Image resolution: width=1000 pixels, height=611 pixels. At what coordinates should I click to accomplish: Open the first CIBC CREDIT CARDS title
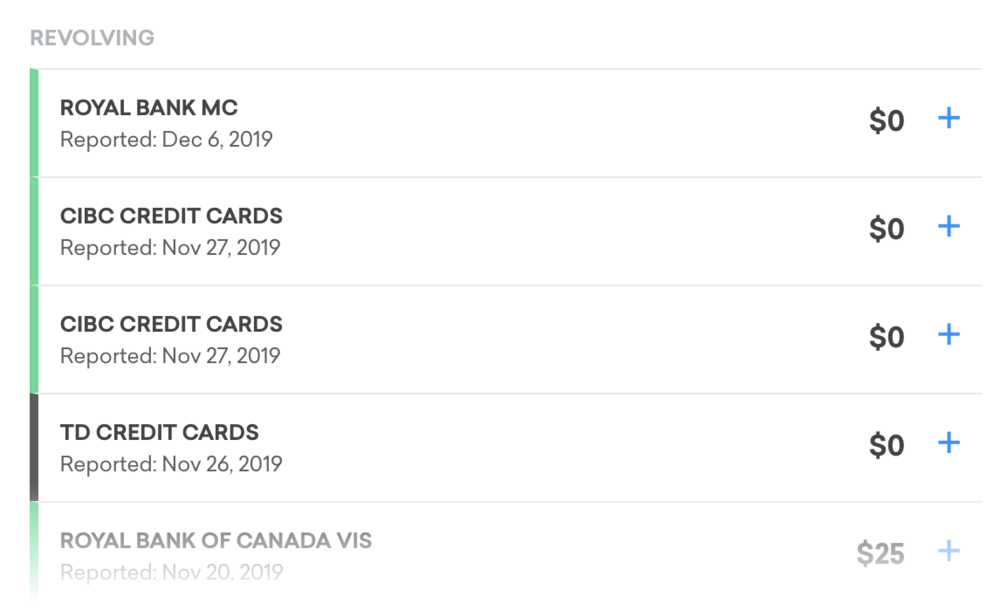coord(171,216)
